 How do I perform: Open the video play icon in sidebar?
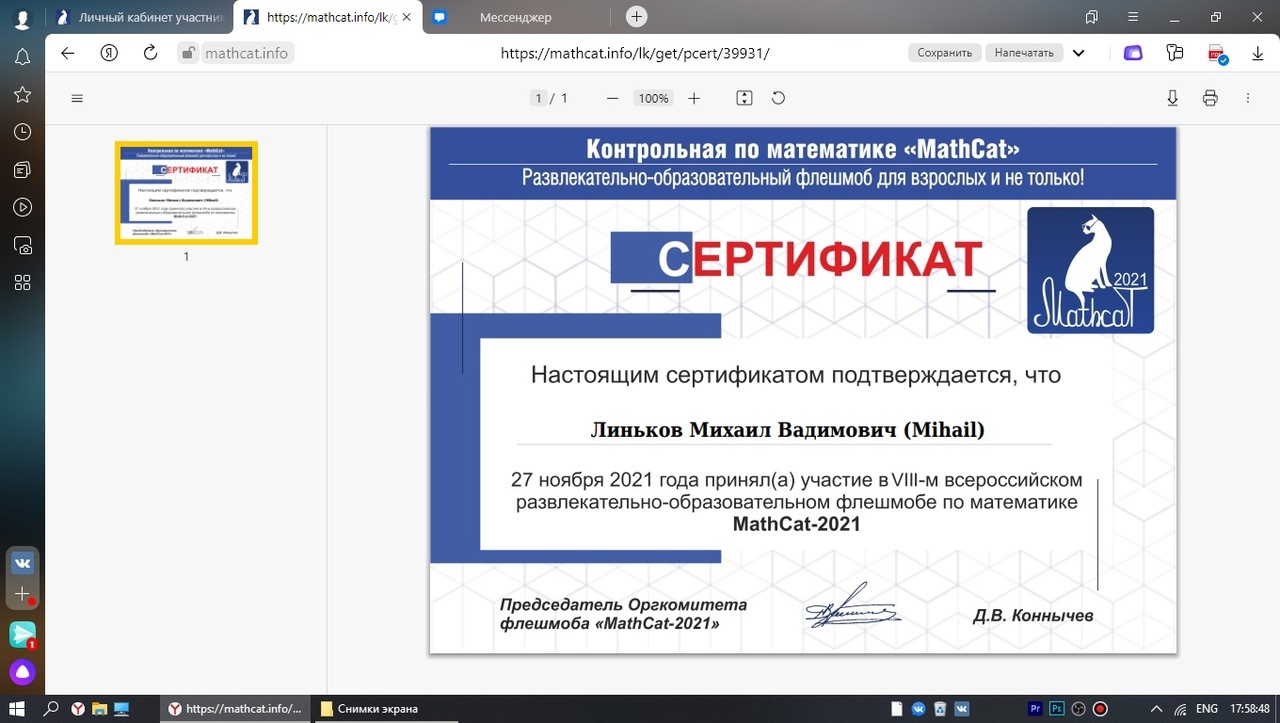22,207
